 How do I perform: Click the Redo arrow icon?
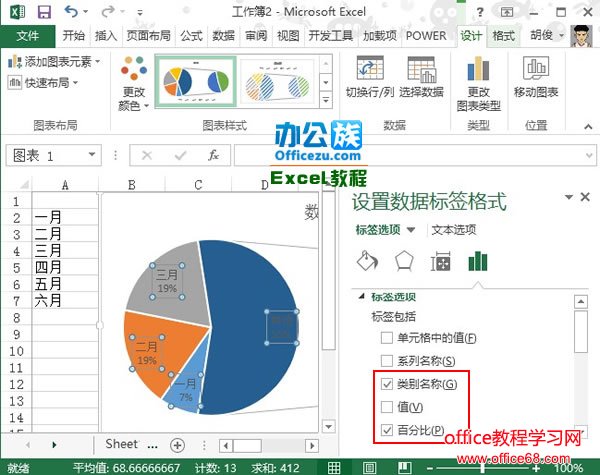[108, 11]
